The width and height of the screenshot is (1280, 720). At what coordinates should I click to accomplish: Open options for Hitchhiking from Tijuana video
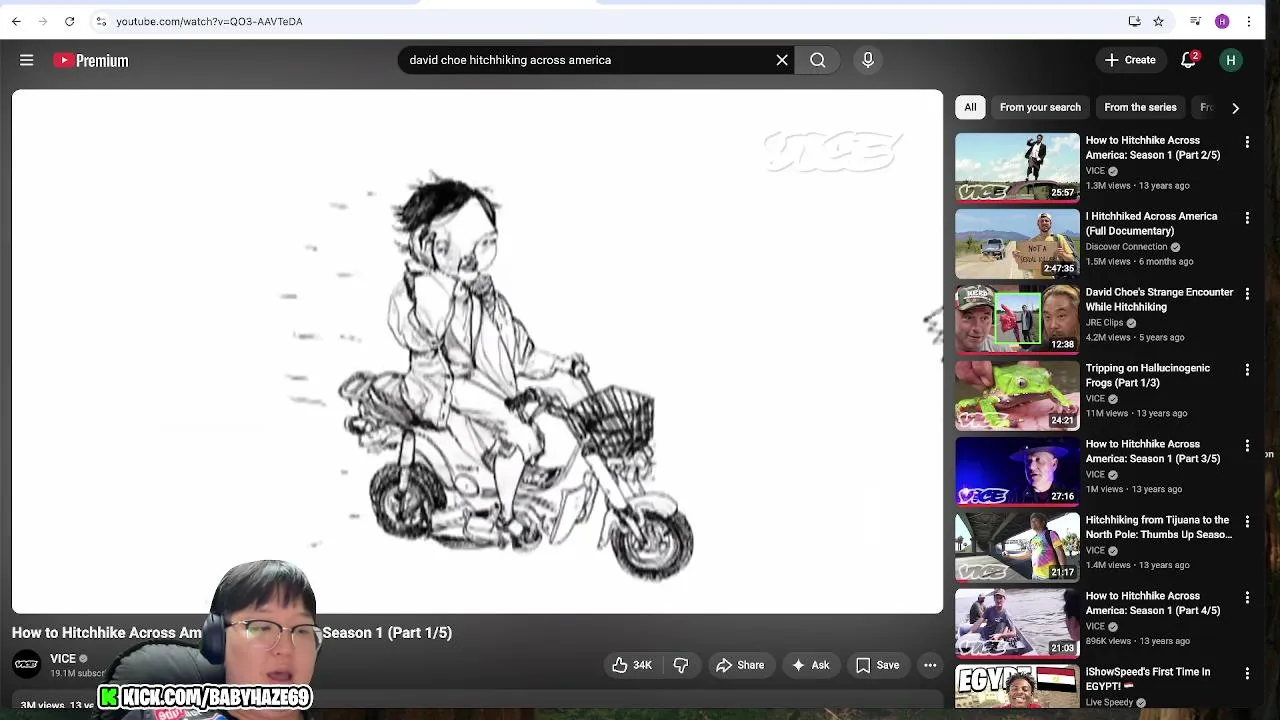1247,522
